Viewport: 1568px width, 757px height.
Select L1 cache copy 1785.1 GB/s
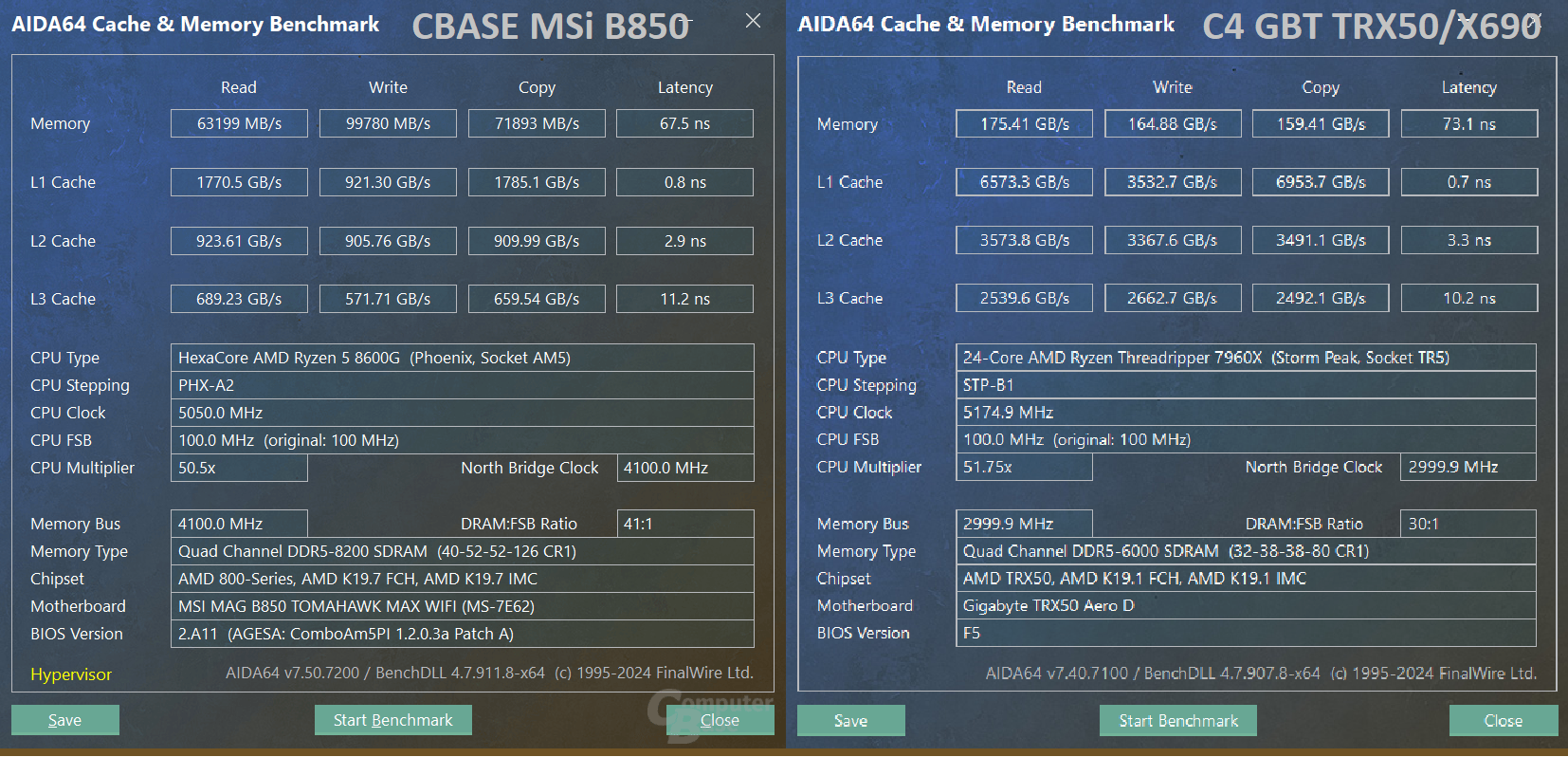pyautogui.click(x=537, y=182)
